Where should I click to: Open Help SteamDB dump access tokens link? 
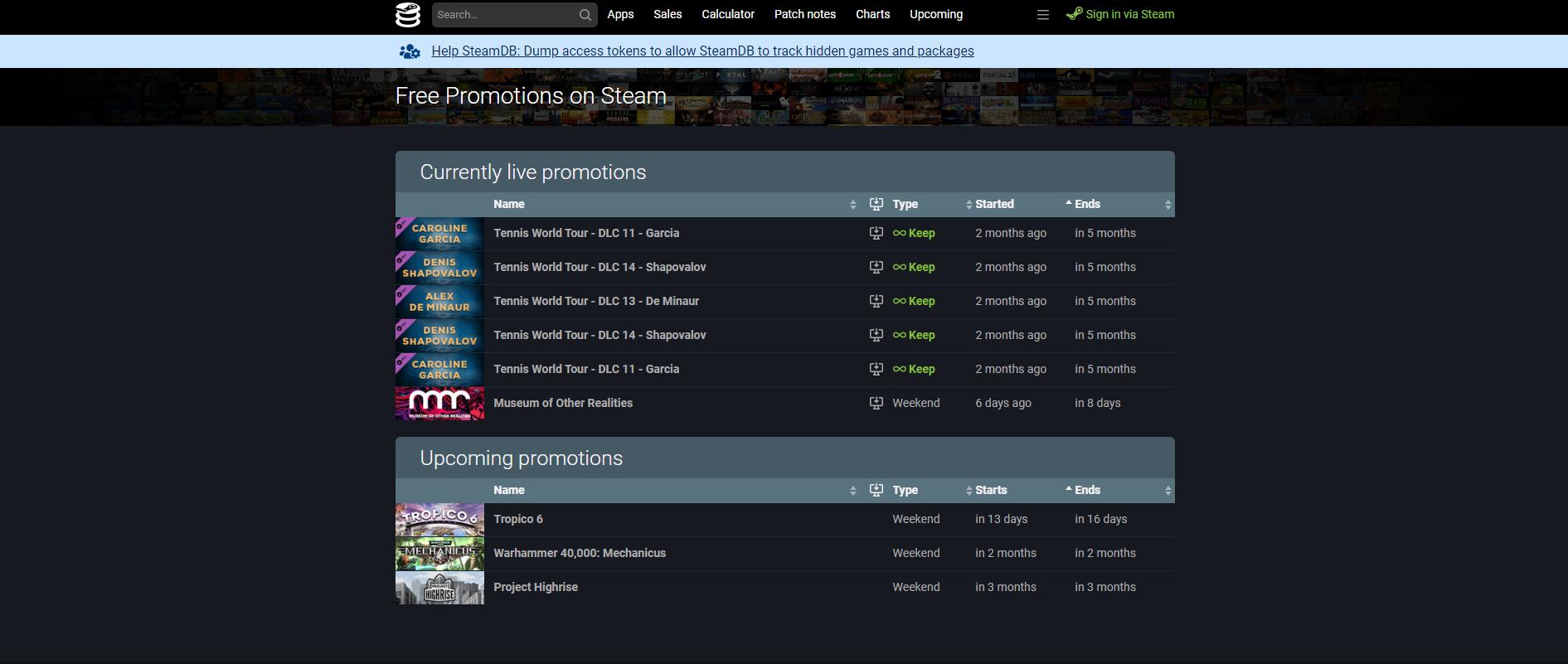(702, 51)
